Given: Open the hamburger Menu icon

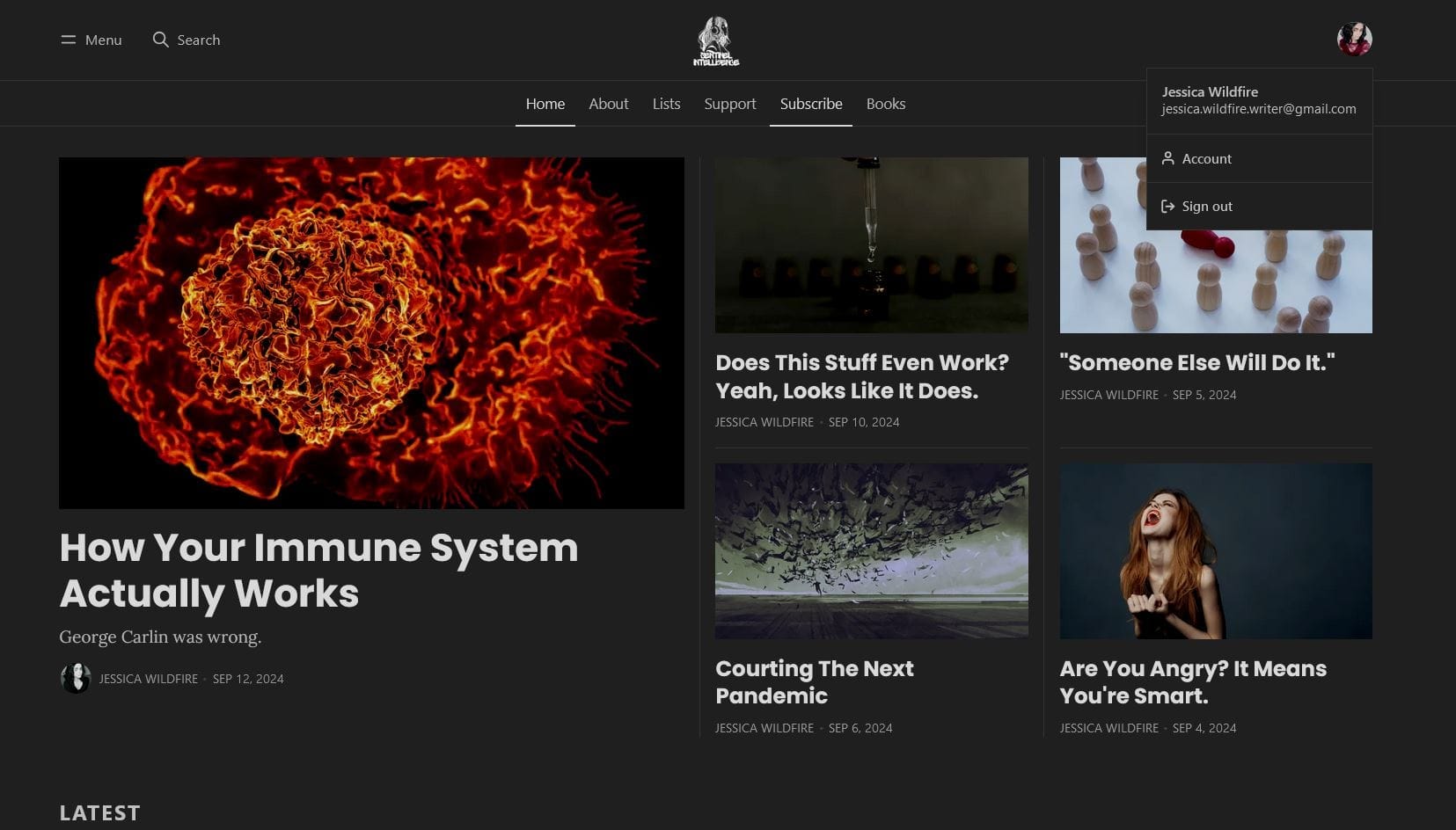Looking at the screenshot, I should [x=68, y=40].
